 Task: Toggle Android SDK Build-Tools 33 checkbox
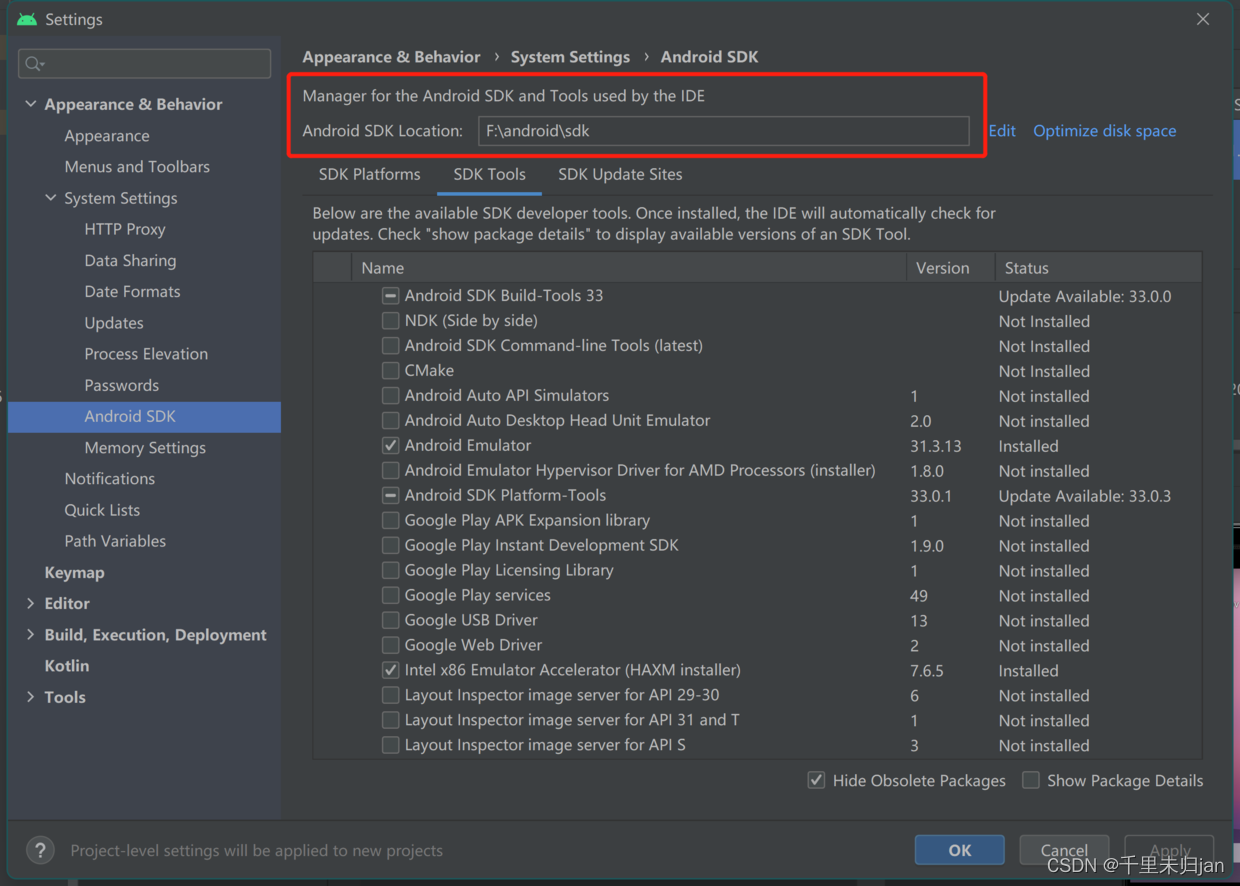[391, 296]
